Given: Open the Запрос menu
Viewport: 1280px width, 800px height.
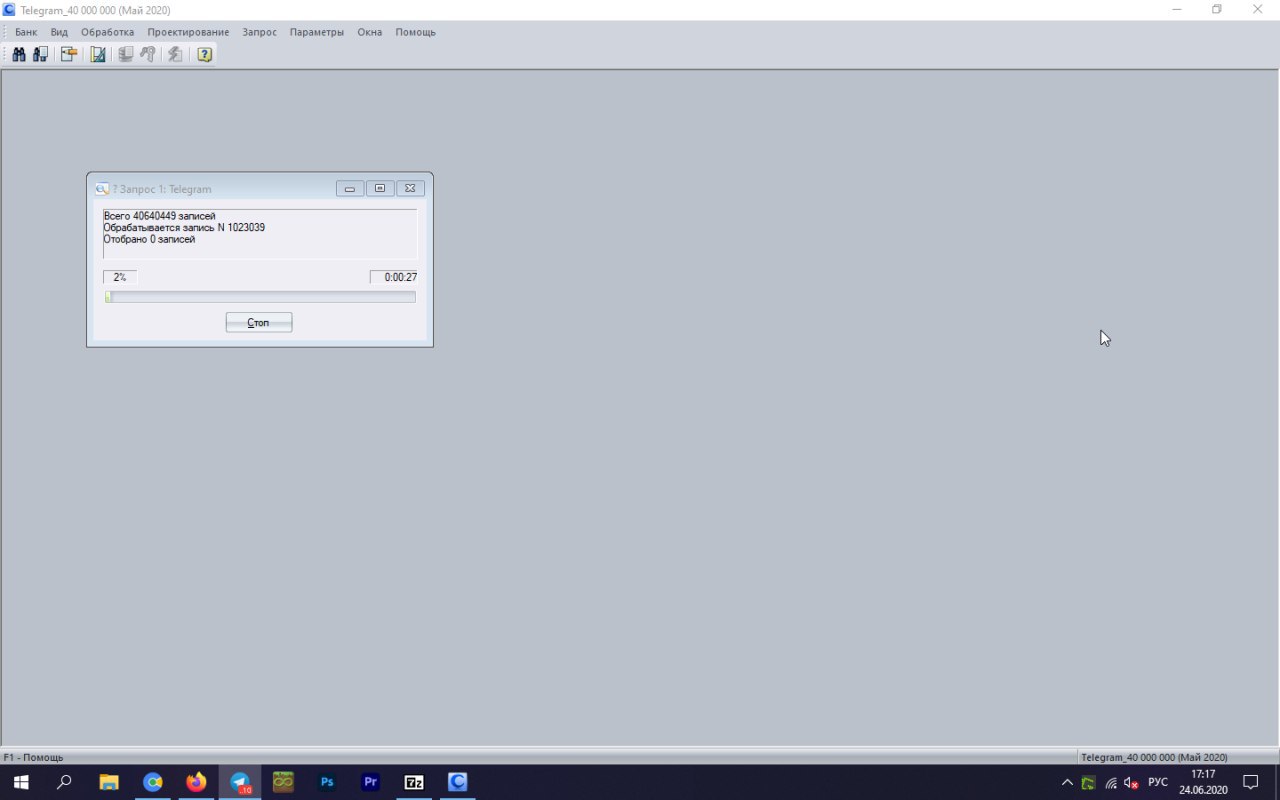Looking at the screenshot, I should (x=259, y=32).
